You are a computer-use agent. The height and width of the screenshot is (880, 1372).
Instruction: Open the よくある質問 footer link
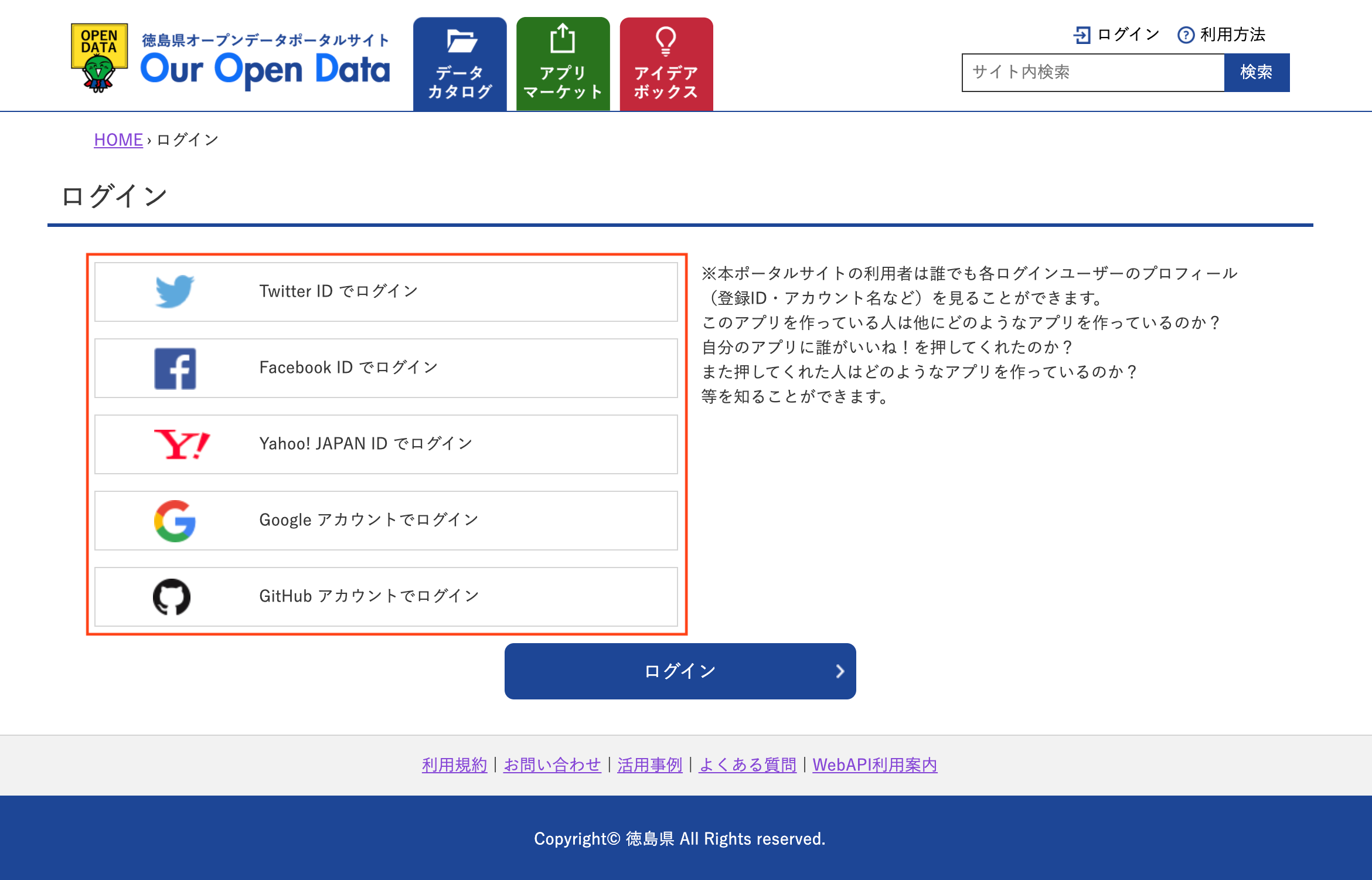747,765
